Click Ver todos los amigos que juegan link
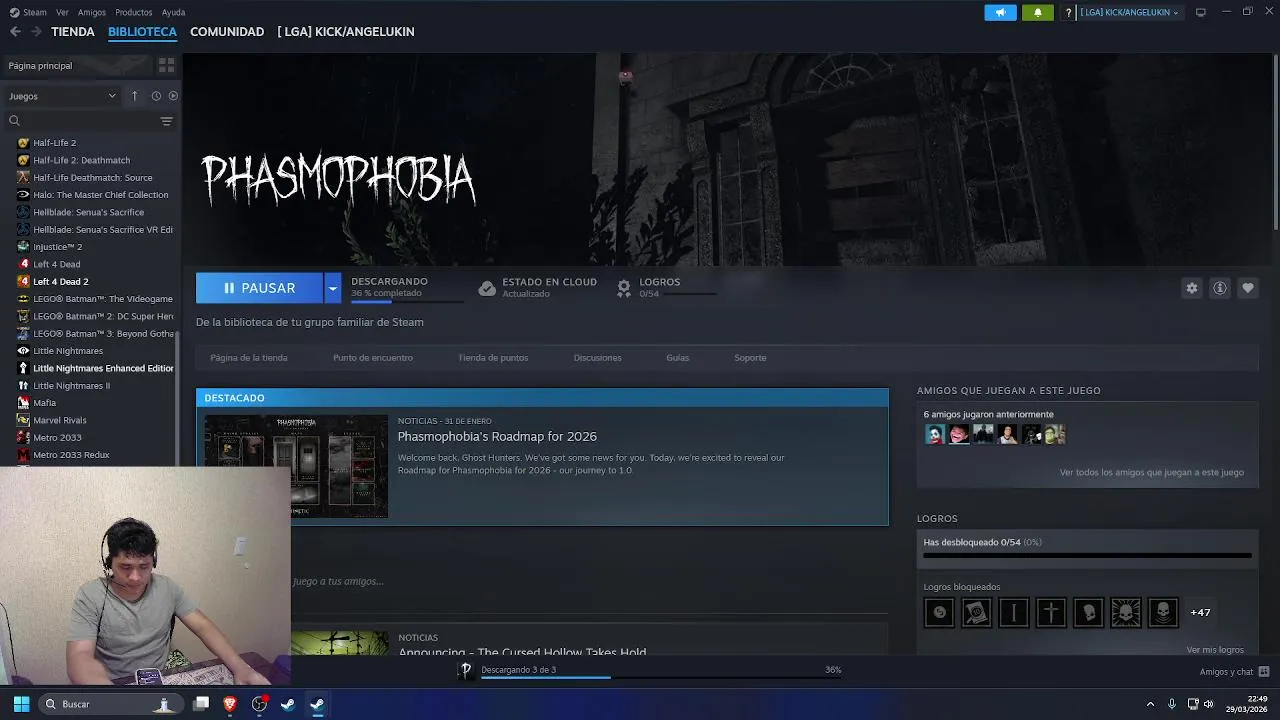The width and height of the screenshot is (1280, 720). (1152, 472)
